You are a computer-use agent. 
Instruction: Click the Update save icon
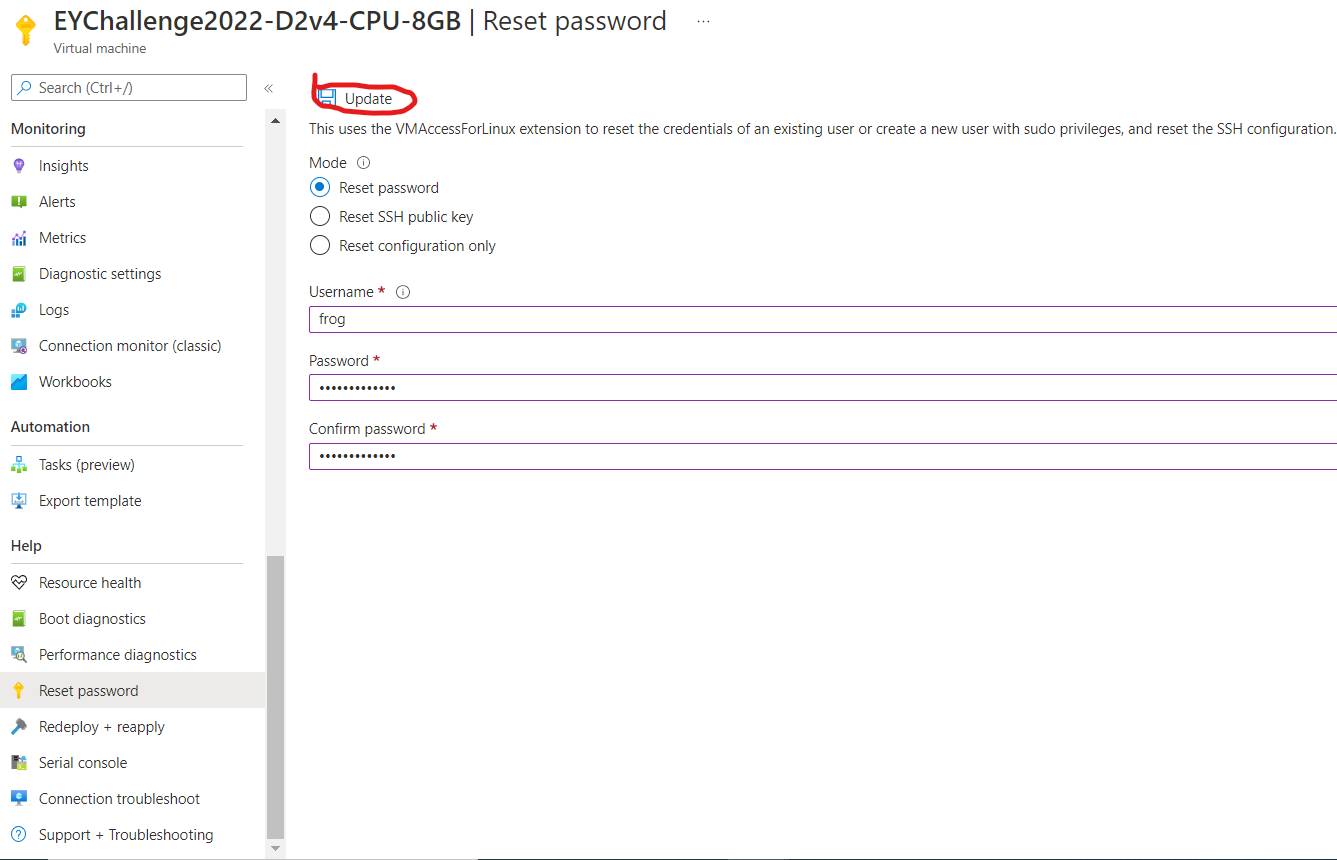(327, 98)
